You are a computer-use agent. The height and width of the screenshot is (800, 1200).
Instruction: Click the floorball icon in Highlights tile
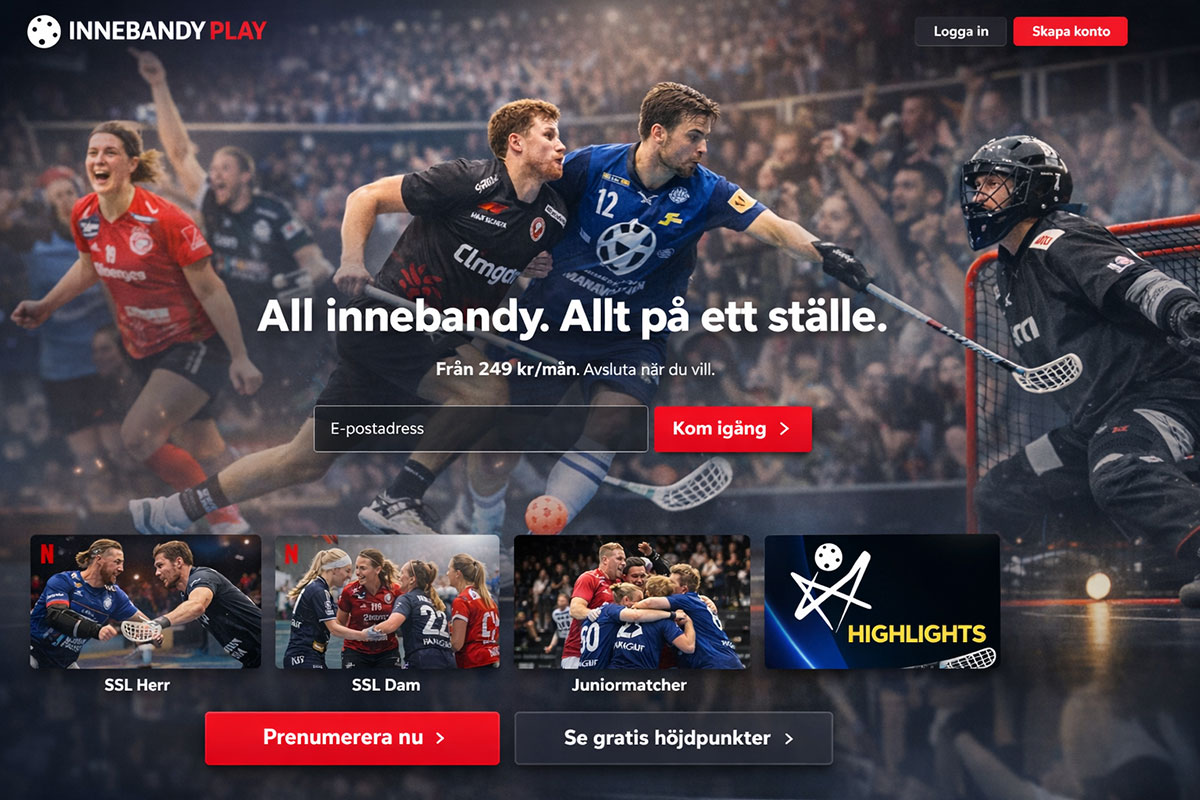[x=827, y=558]
